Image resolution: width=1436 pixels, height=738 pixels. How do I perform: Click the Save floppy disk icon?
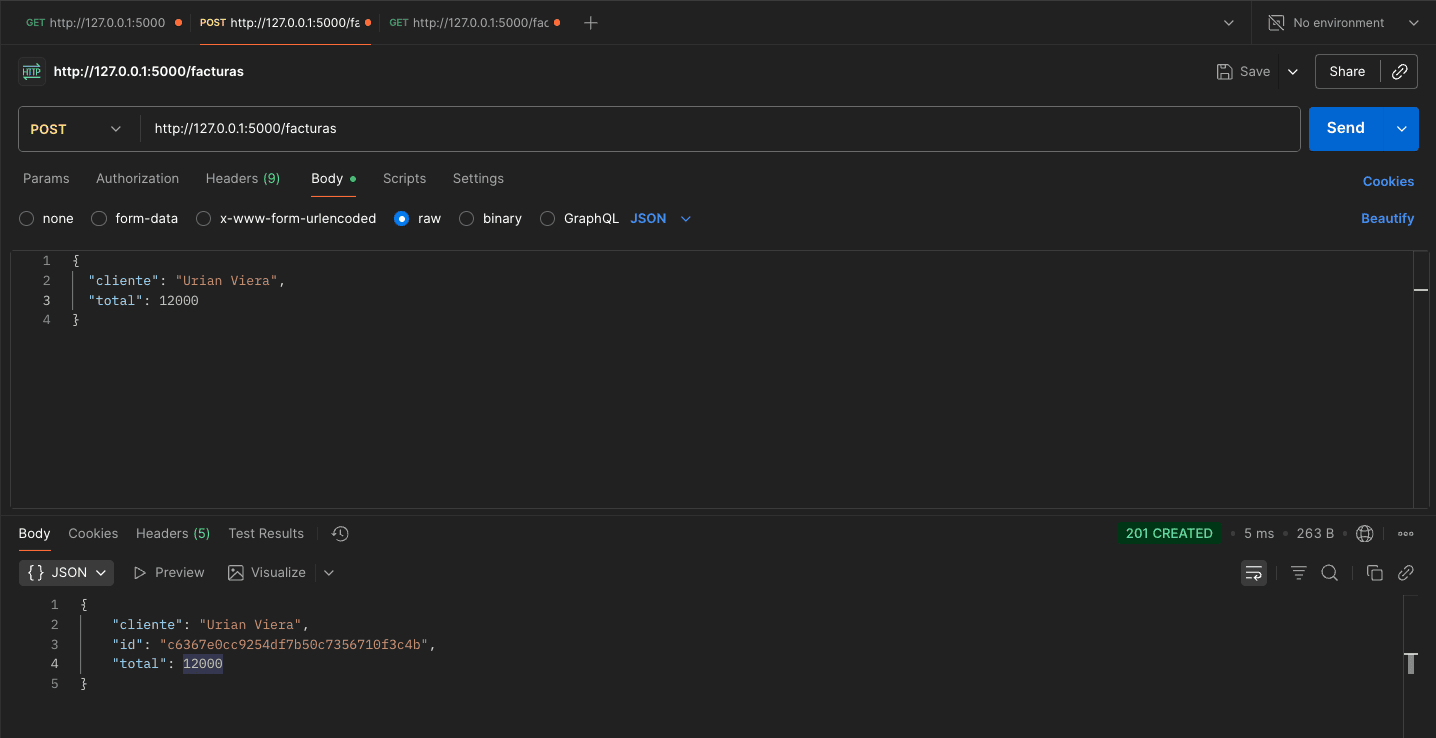pos(1224,71)
